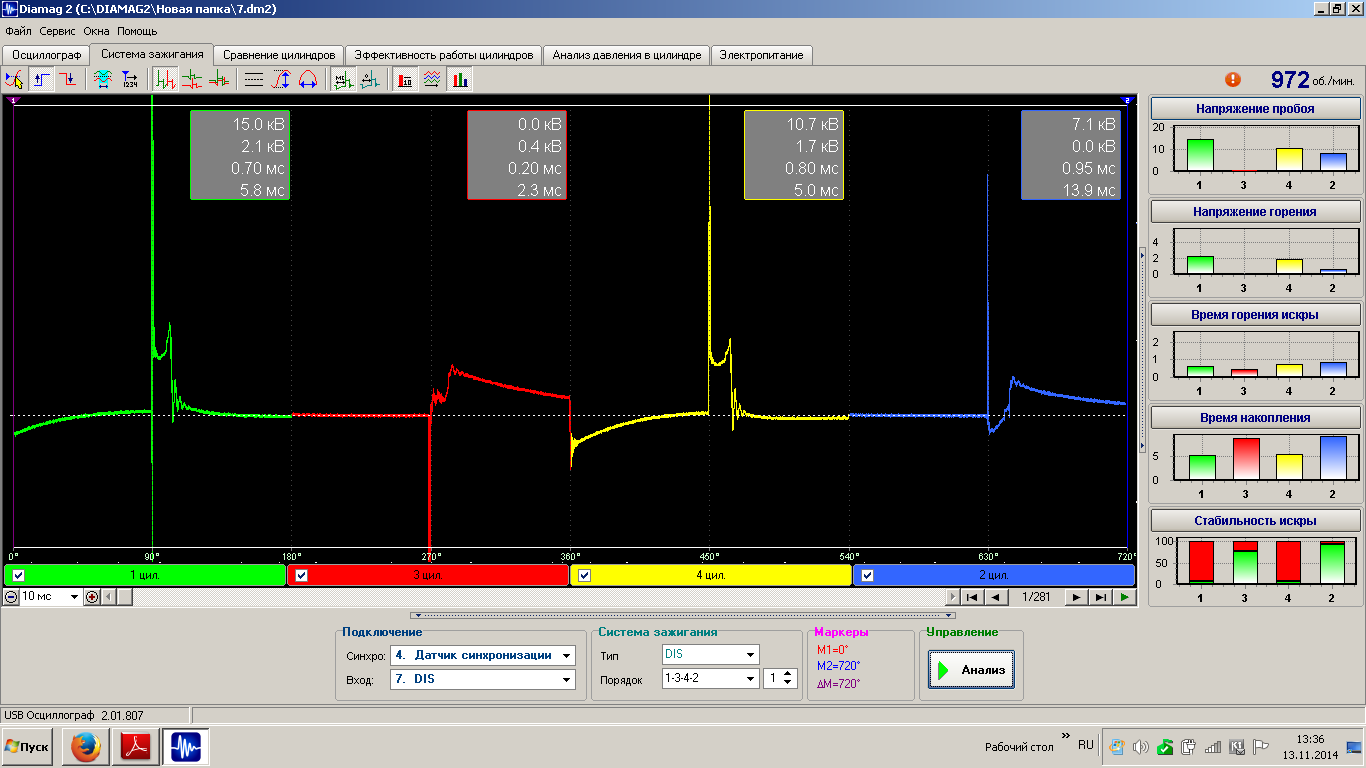Start playback with green play button
Viewport: 1366px width, 768px height.
point(1125,597)
